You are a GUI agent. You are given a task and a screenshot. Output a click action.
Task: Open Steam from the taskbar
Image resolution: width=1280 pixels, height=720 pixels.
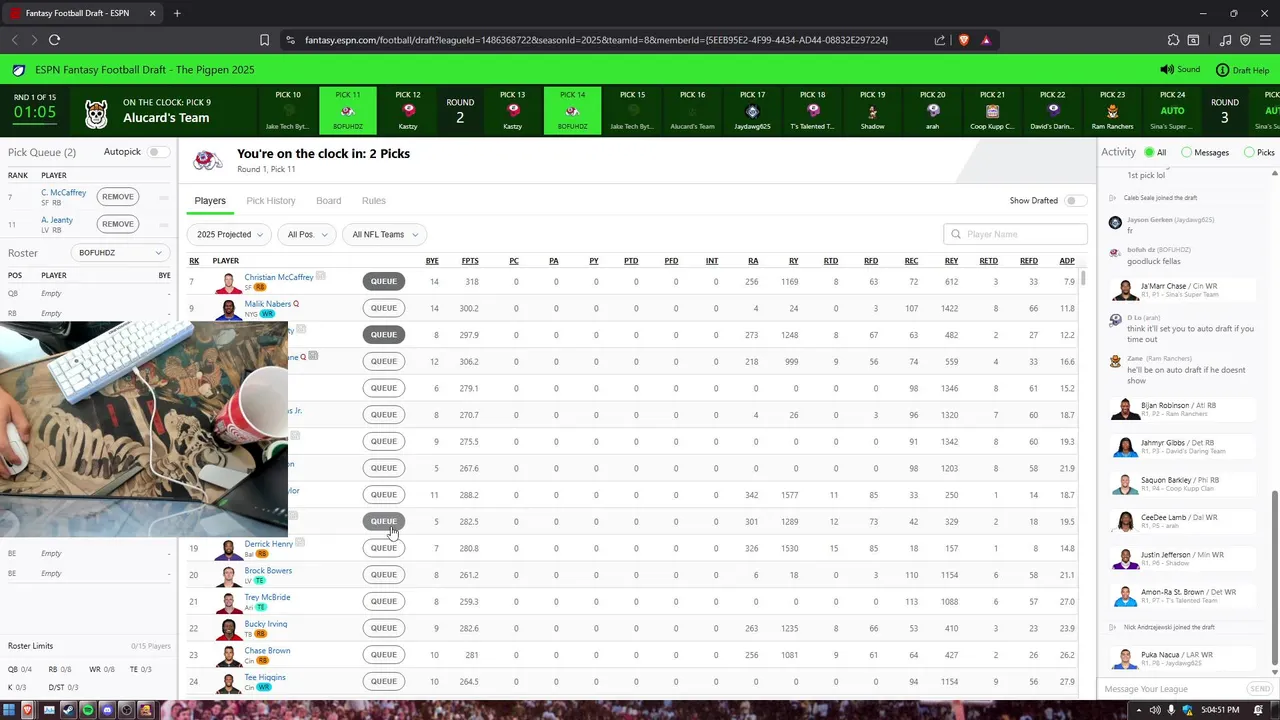[68, 710]
